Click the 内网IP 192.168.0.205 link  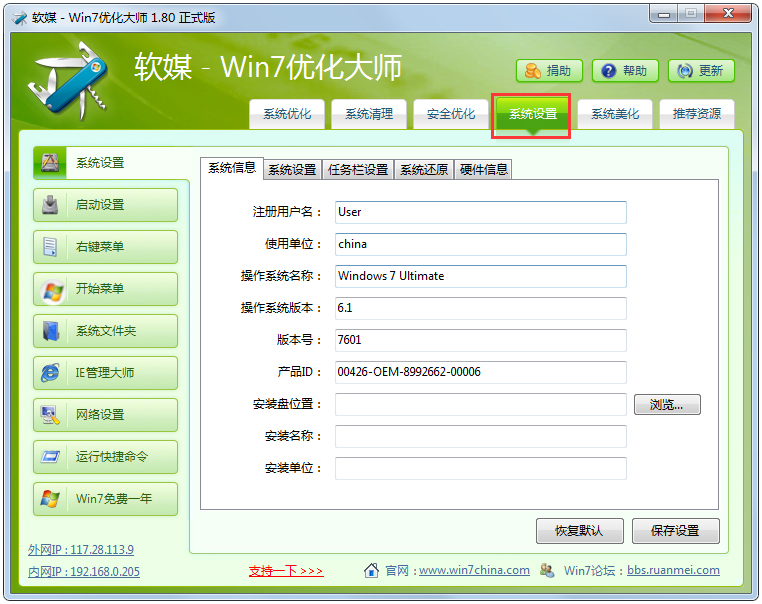point(84,572)
